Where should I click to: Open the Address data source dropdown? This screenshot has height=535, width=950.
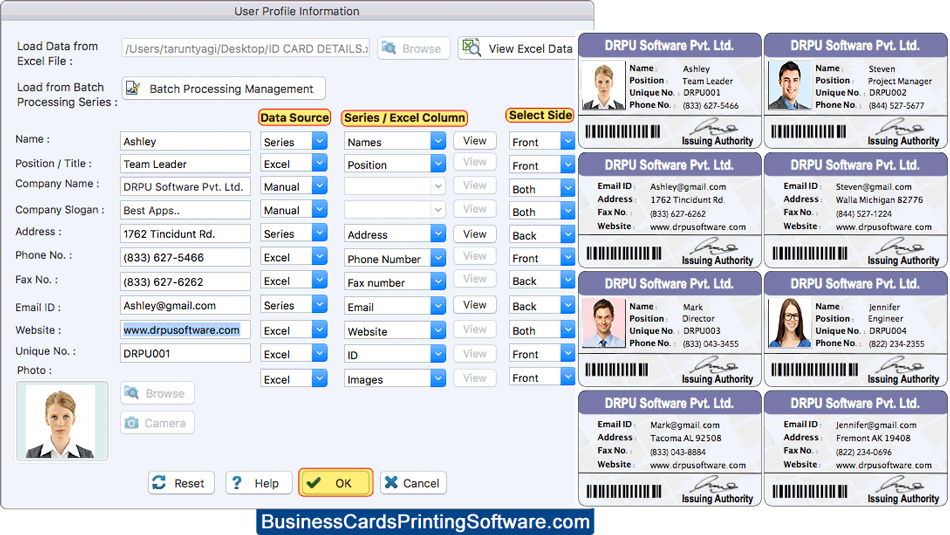point(294,233)
